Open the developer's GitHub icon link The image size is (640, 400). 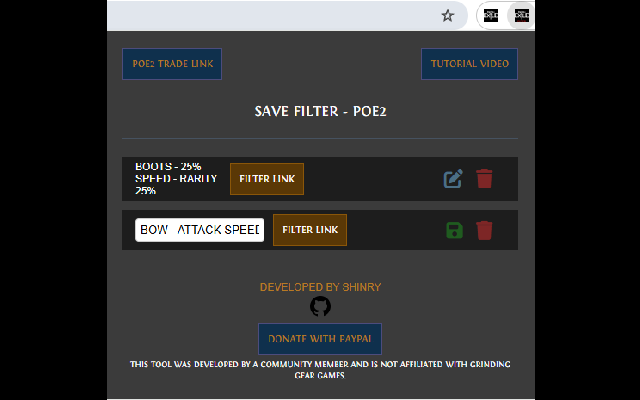click(x=320, y=307)
